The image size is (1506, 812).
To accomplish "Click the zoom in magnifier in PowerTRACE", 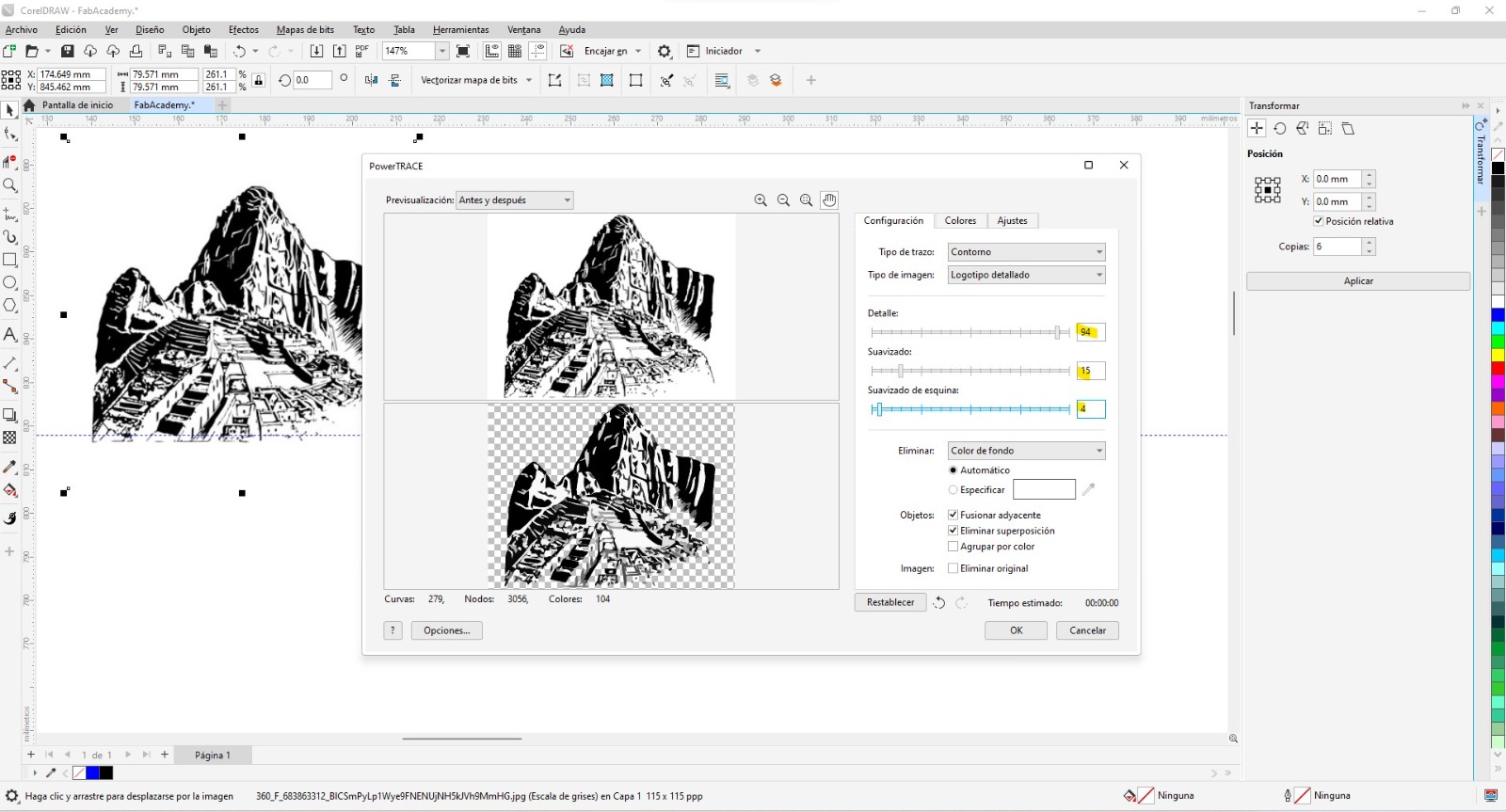I will [x=761, y=200].
